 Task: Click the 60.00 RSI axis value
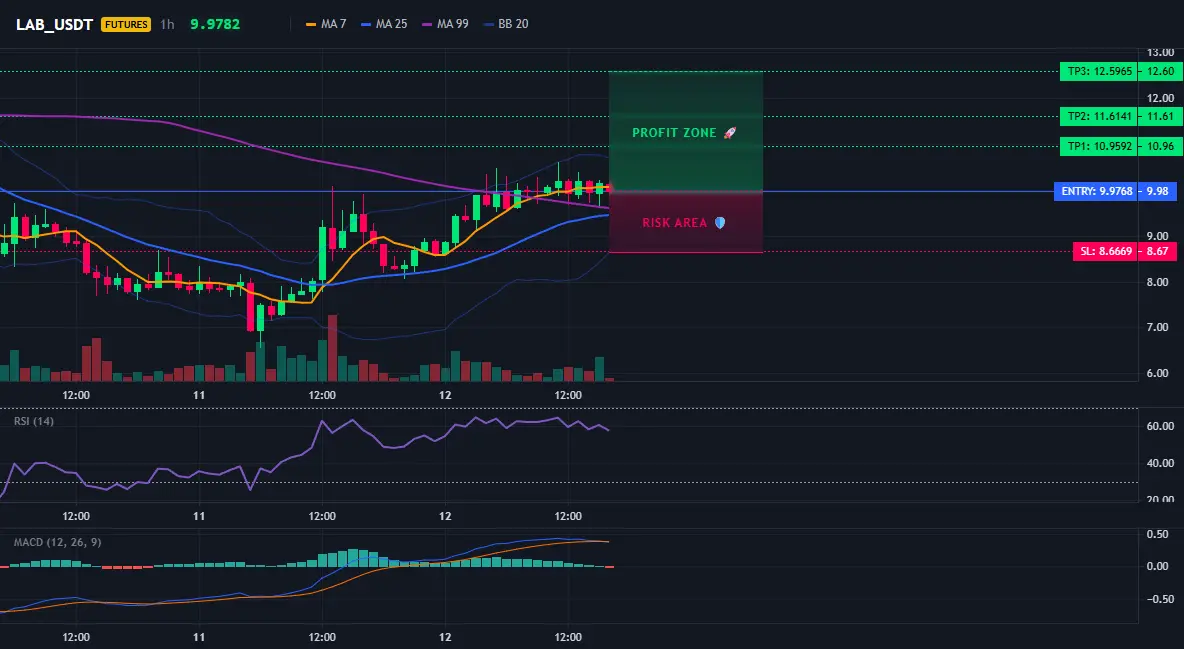(1161, 426)
